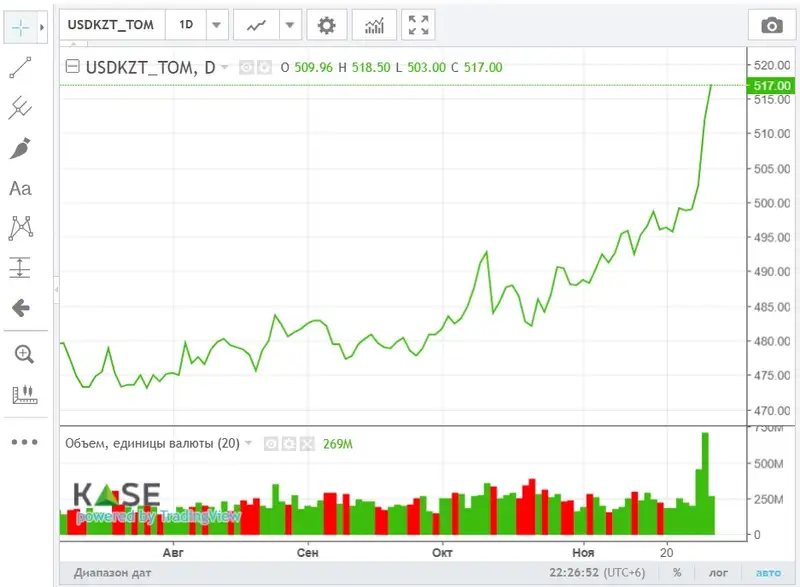Click the USDKZT_TOM symbol field
Image resolution: width=800 pixels, height=587 pixels.
point(110,25)
